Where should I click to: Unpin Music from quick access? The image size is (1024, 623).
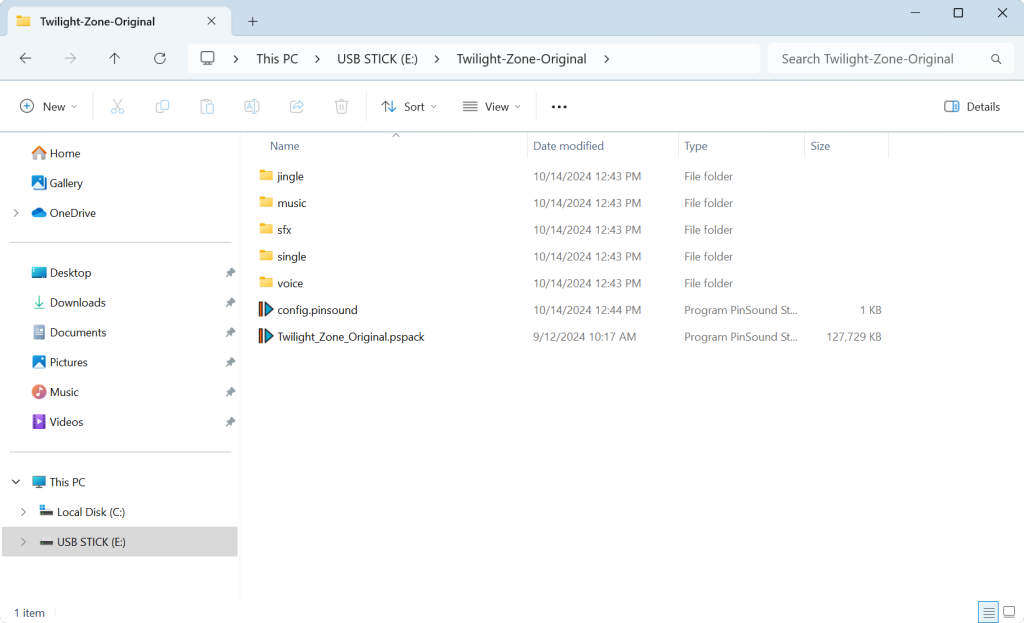[x=230, y=392]
